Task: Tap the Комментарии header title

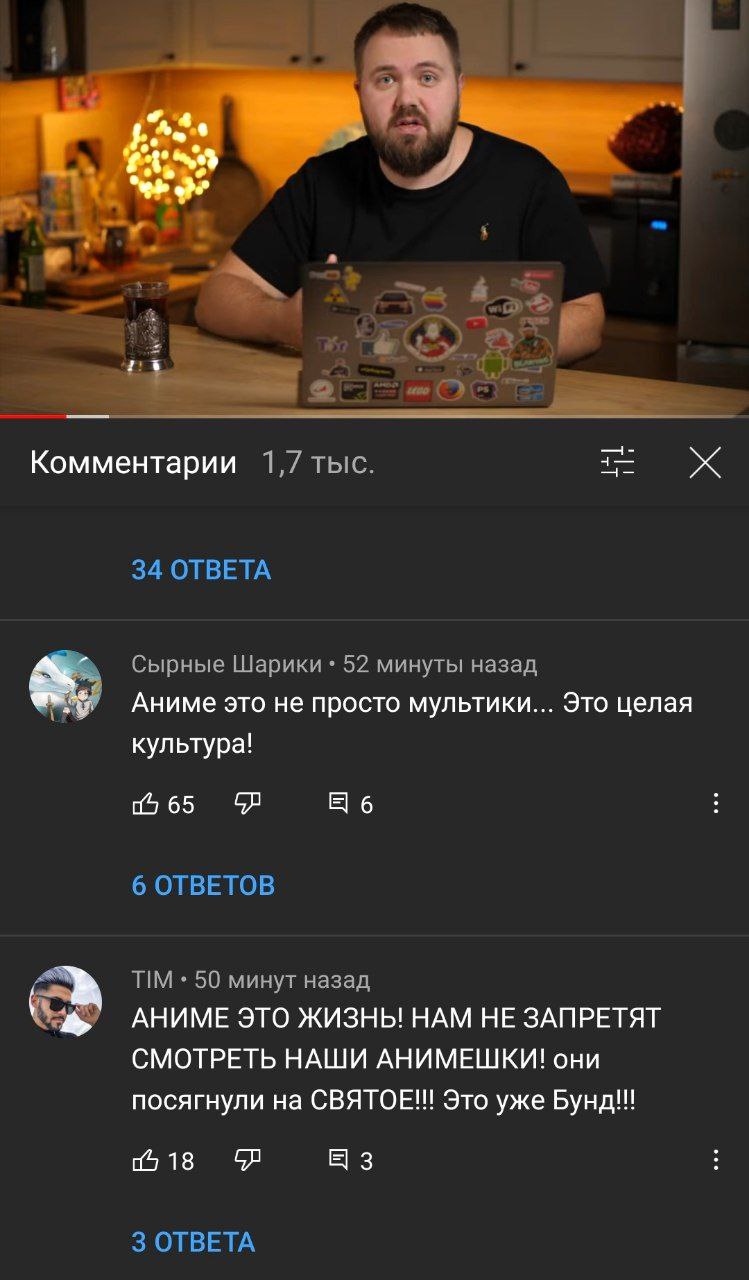Action: click(133, 463)
